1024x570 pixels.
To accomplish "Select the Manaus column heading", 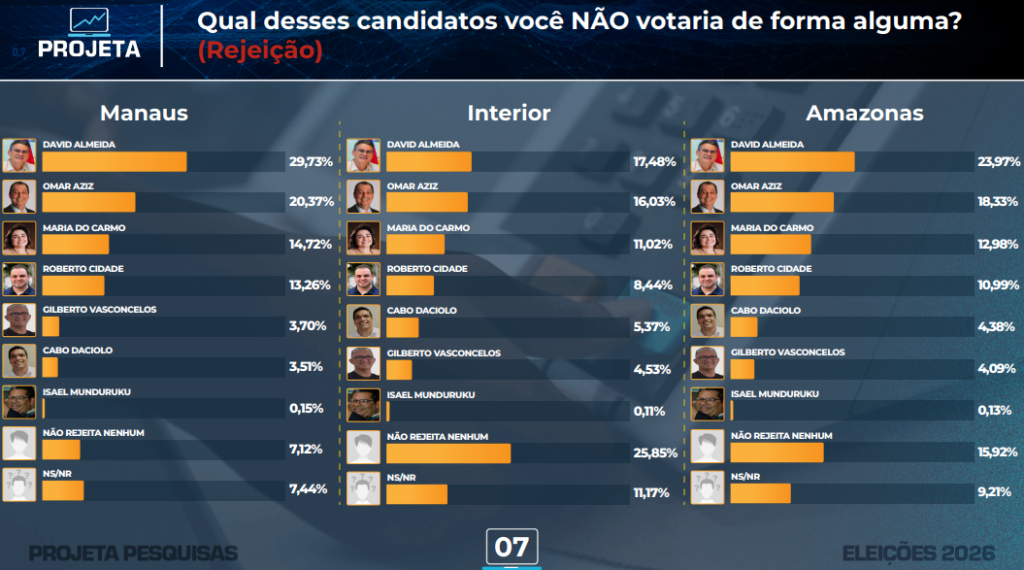I will [x=144, y=113].
